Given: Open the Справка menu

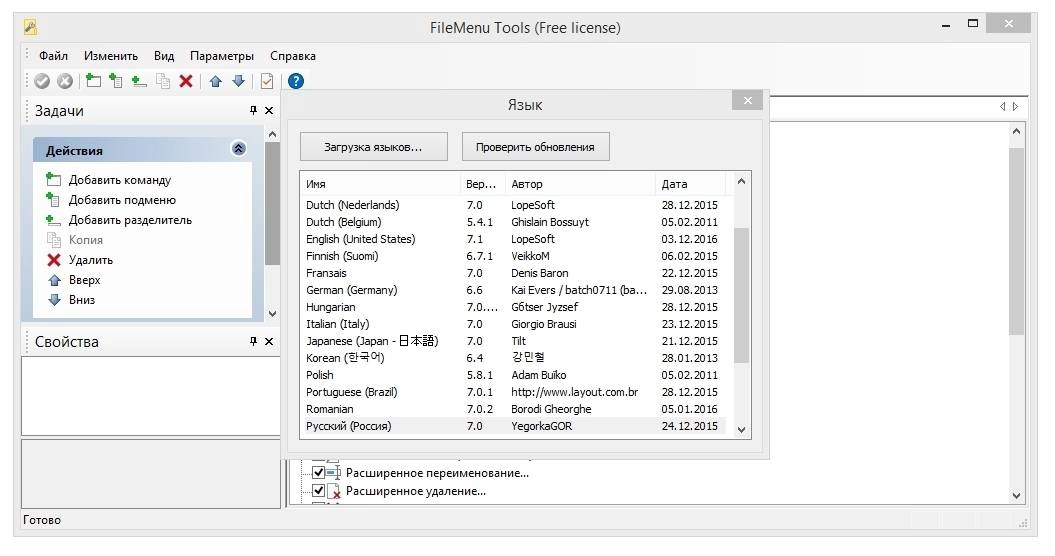Looking at the screenshot, I should [x=293, y=56].
